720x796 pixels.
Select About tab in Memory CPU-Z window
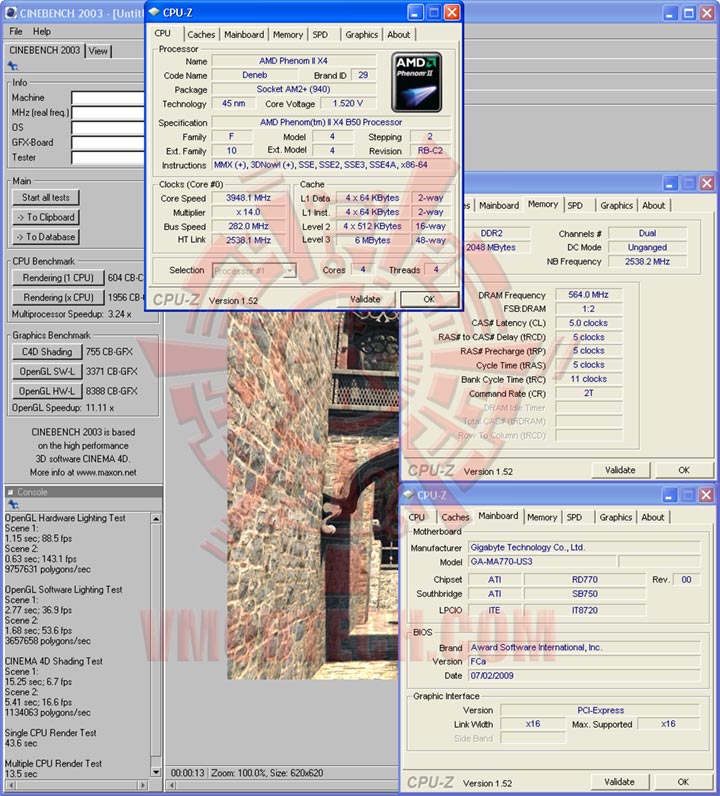pyautogui.click(x=653, y=206)
